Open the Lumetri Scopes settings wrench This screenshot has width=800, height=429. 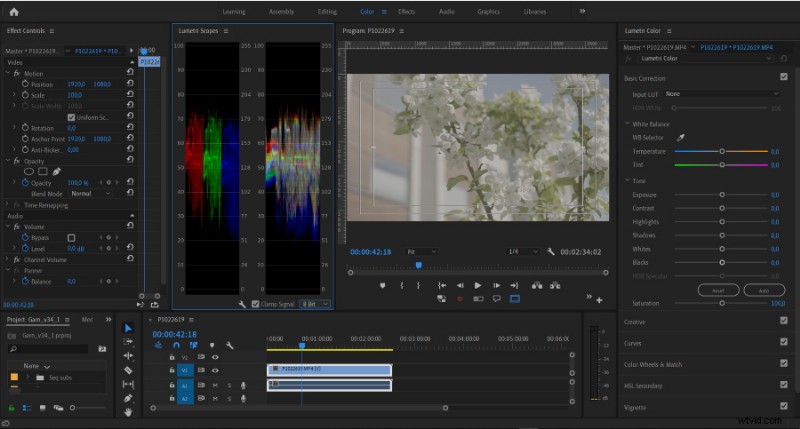click(x=242, y=303)
